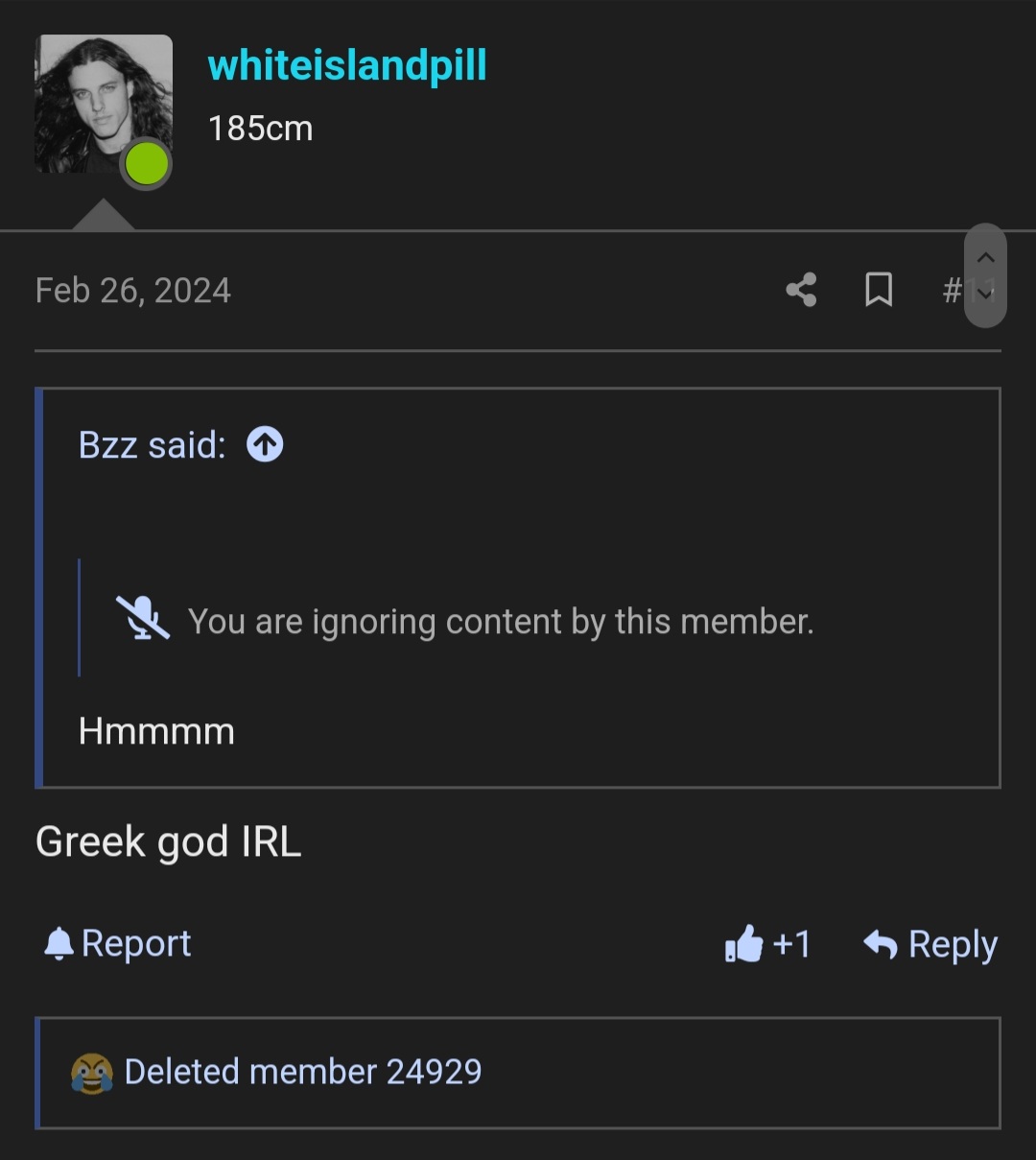Click the thumbs-up reaction icon
This screenshot has height=1160, width=1036.
pyautogui.click(x=747, y=945)
